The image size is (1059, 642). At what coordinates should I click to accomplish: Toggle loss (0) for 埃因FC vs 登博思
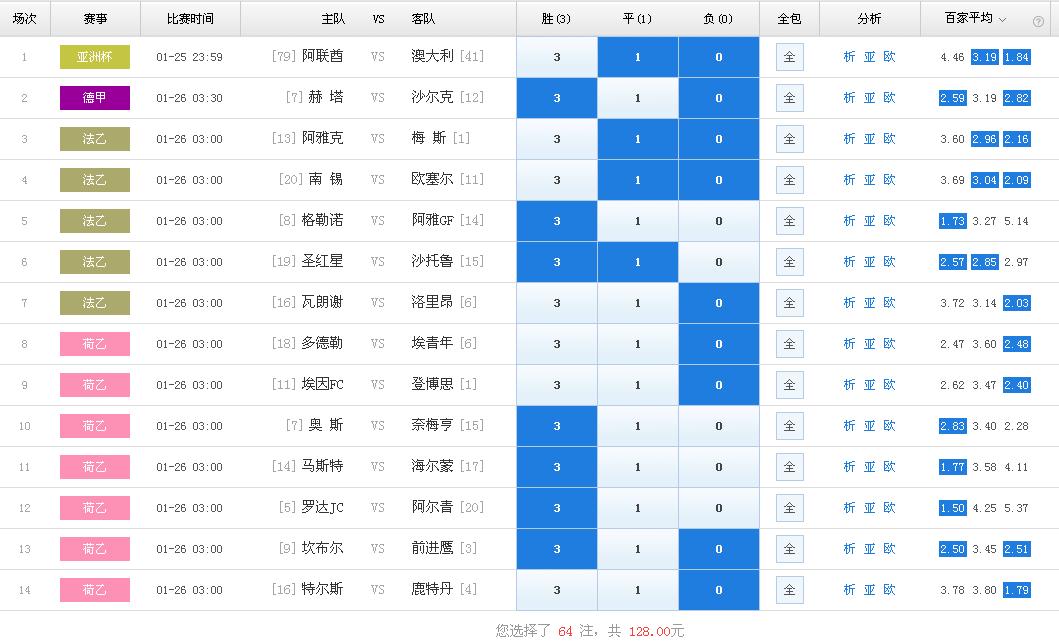[719, 385]
